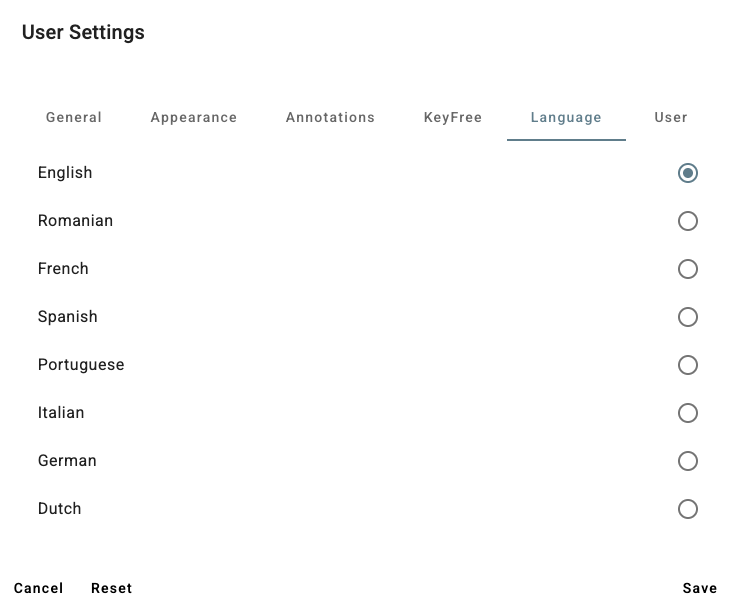Click the 'User Settings' dialog title
Image resolution: width=736 pixels, height=611 pixels.
(x=83, y=32)
